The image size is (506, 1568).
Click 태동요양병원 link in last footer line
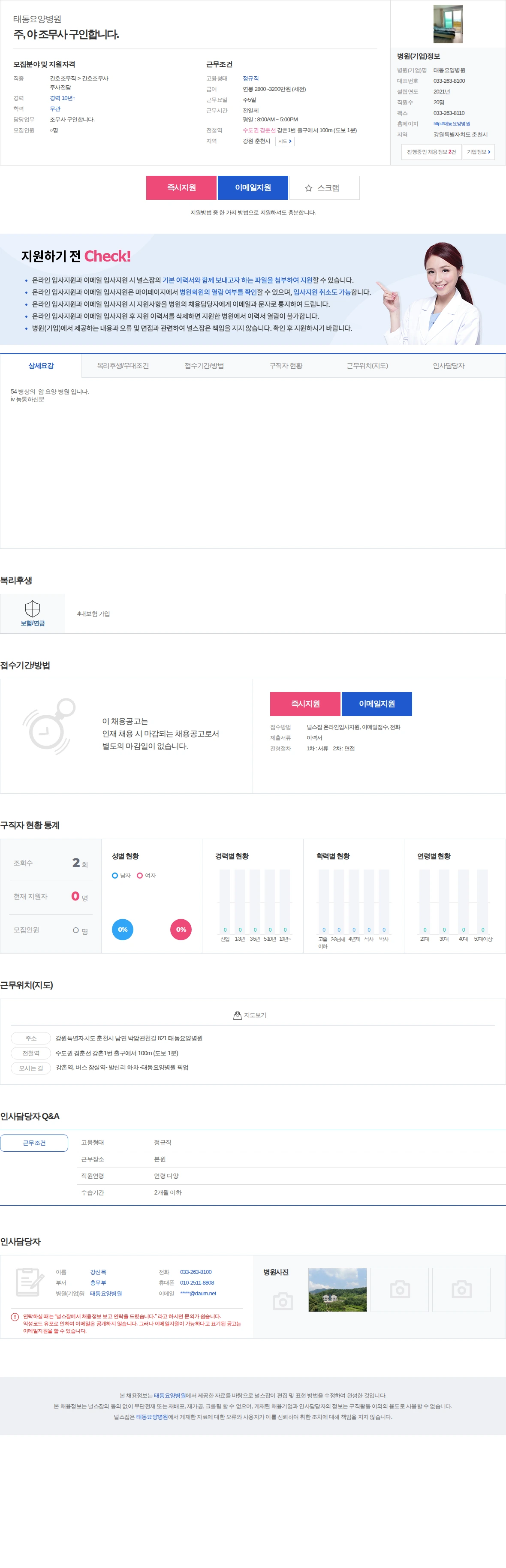coord(152,1417)
